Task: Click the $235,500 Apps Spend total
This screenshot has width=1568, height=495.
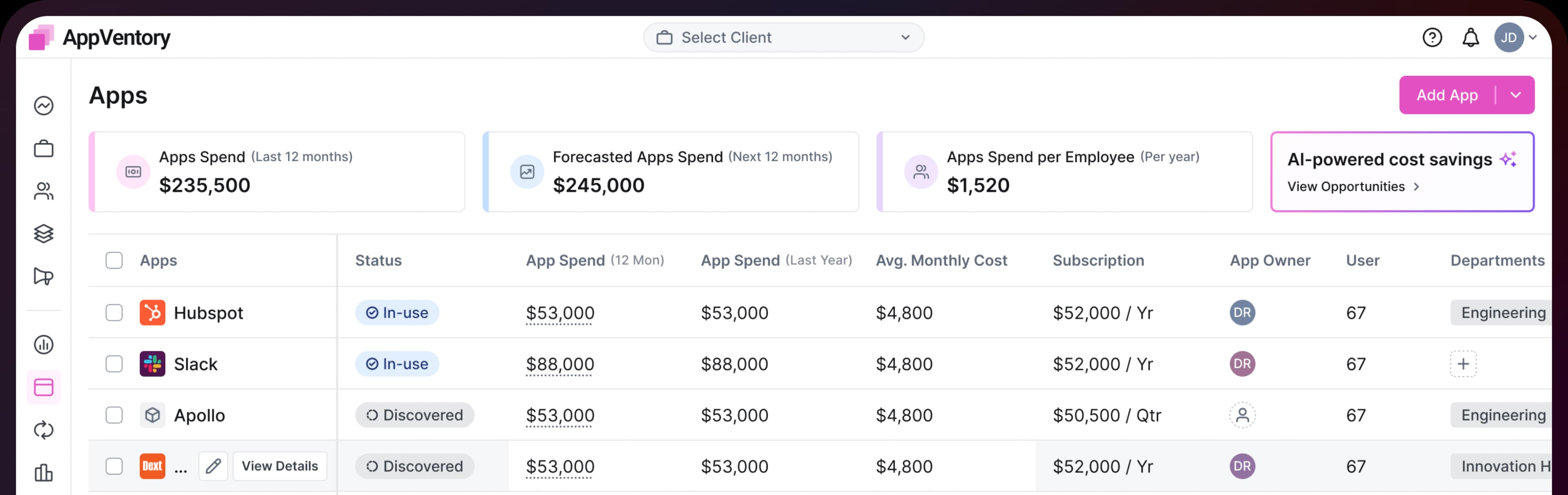Action: point(205,185)
